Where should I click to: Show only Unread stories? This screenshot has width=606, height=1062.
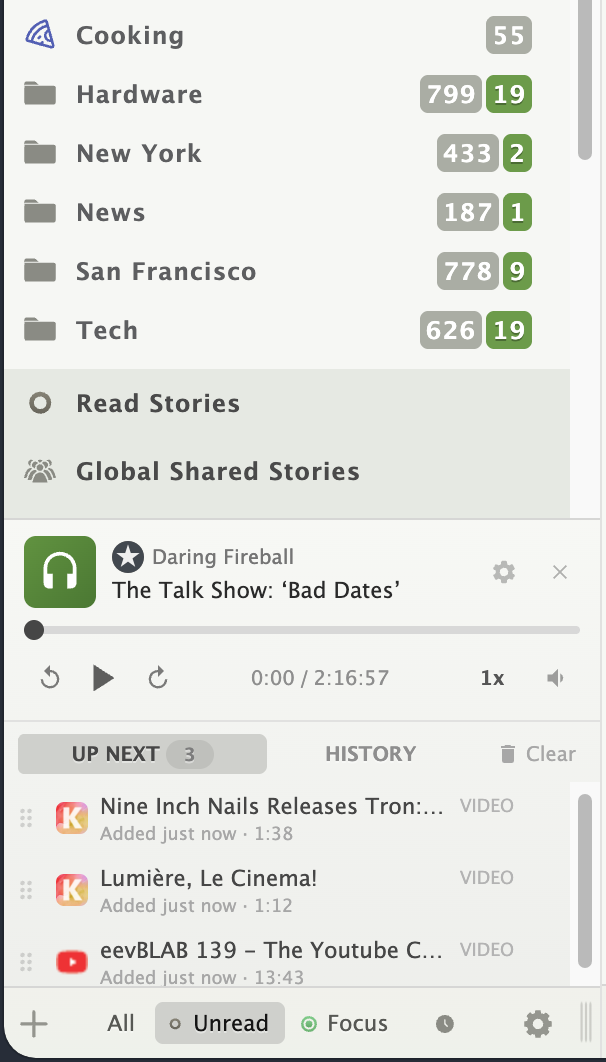click(x=220, y=1023)
